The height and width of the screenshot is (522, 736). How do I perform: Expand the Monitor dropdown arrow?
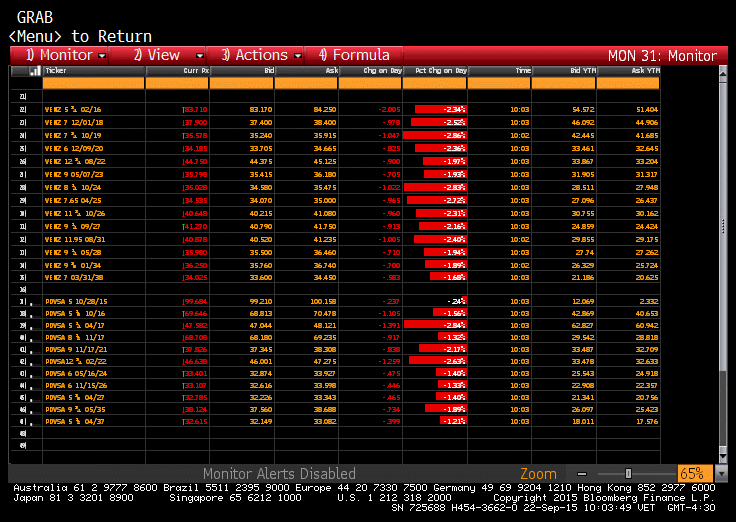[102, 56]
